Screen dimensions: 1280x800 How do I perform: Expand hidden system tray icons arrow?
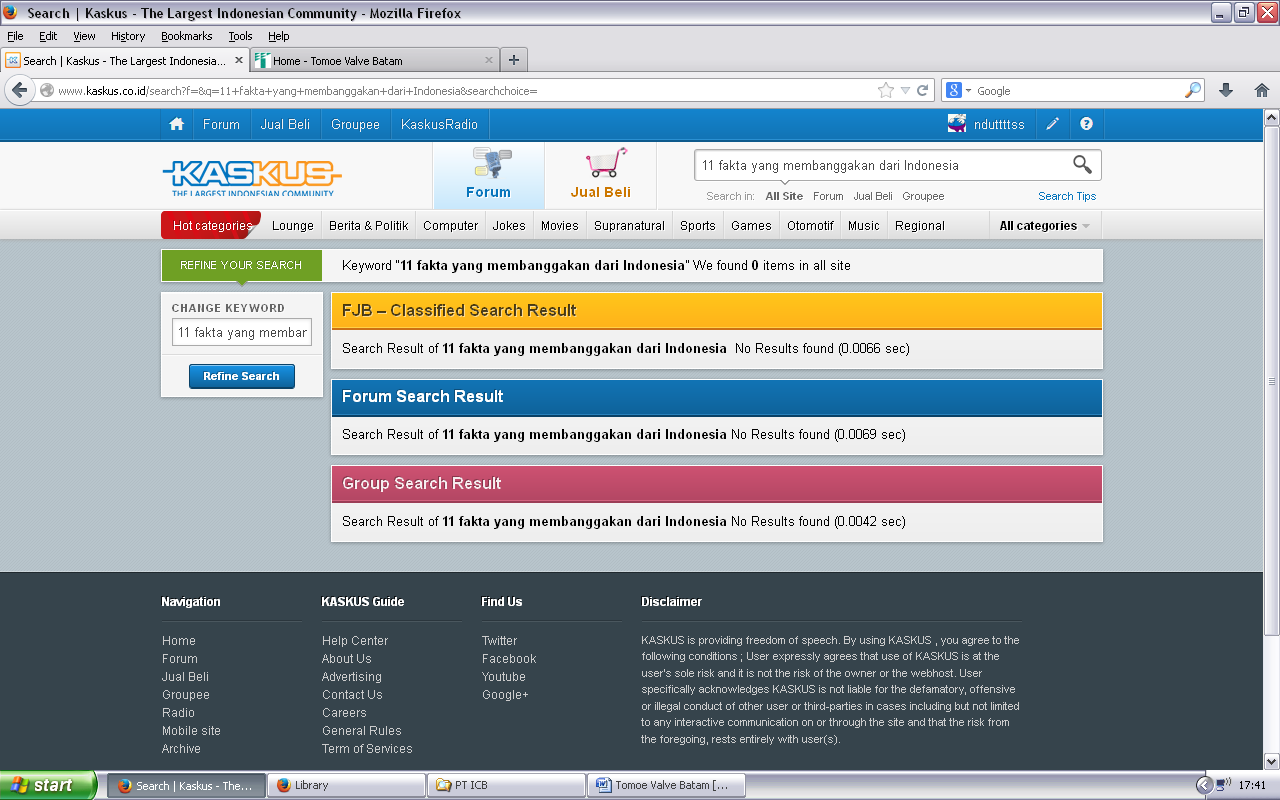[1205, 785]
